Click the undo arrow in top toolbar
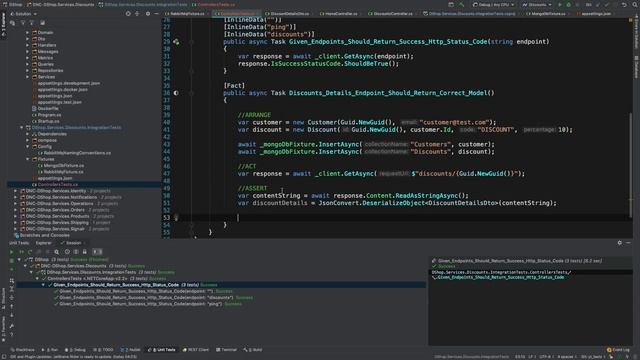Screen dimensions: 640x360 [624, 4]
